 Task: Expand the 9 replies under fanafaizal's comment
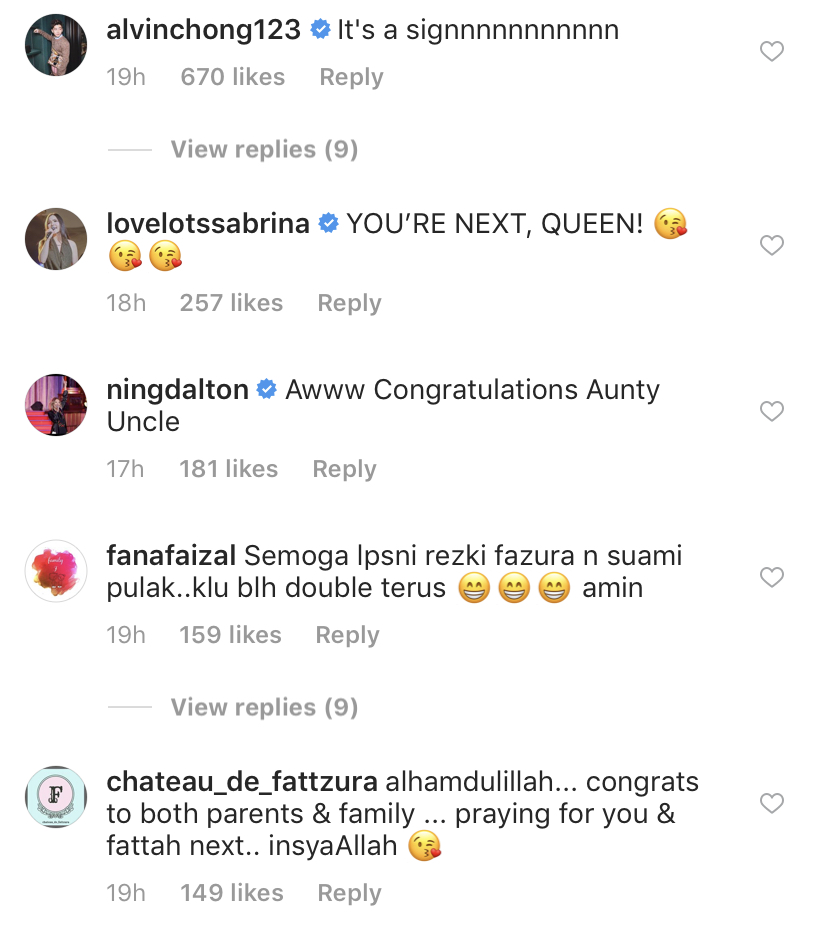click(264, 707)
